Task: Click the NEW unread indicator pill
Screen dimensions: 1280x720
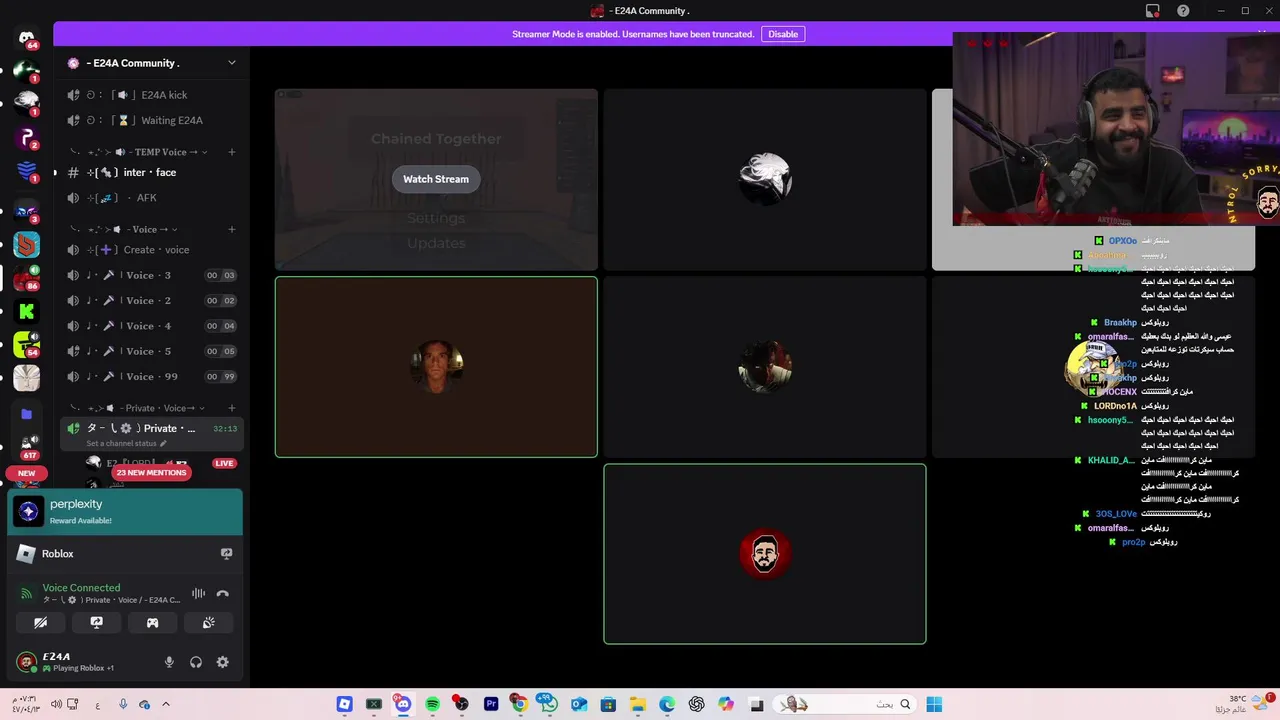Action: 27,473
